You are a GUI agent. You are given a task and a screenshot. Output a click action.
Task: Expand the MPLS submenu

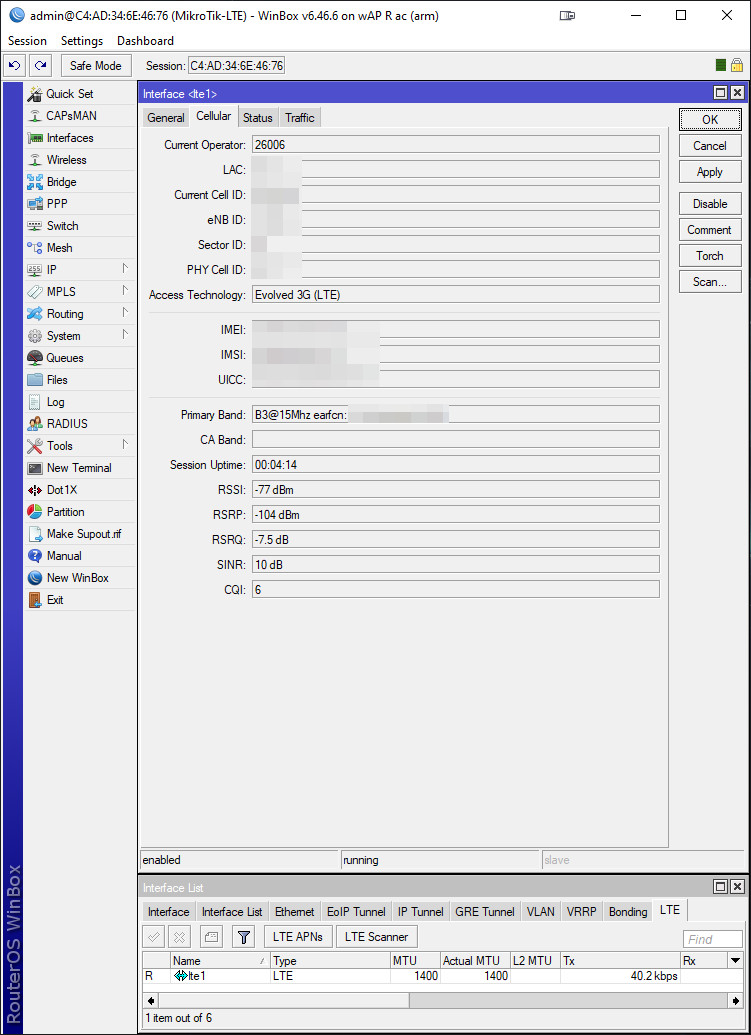click(125, 290)
